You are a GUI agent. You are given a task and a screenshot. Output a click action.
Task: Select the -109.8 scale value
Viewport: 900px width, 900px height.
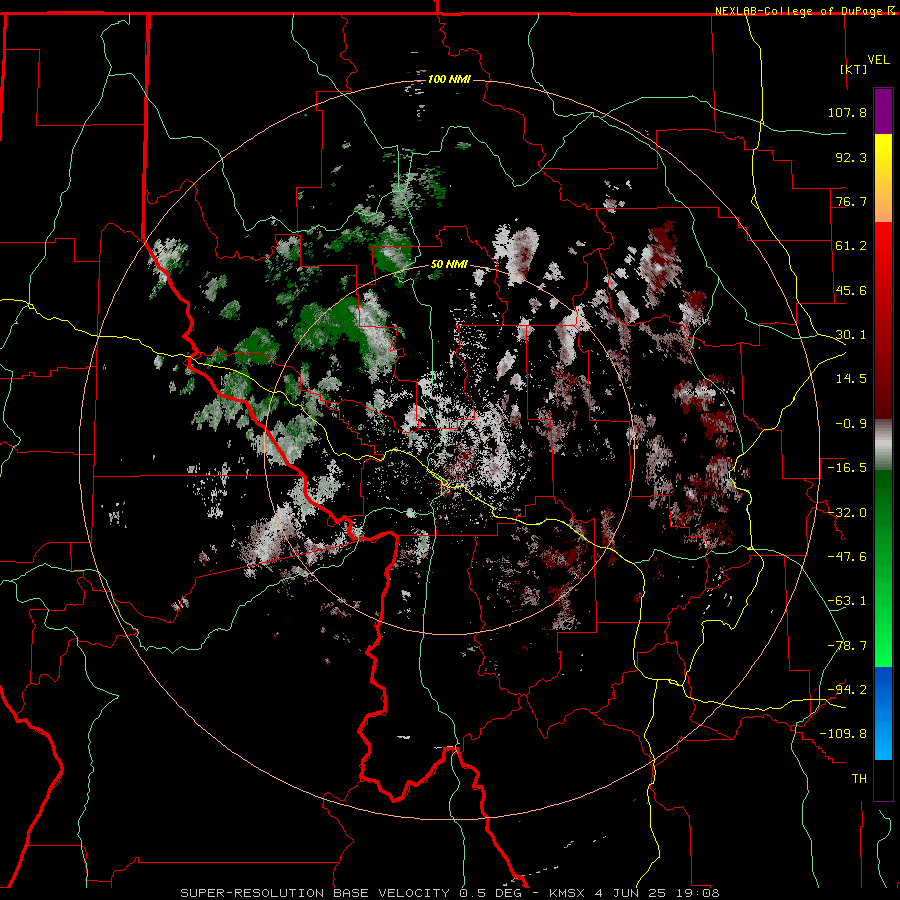click(844, 734)
